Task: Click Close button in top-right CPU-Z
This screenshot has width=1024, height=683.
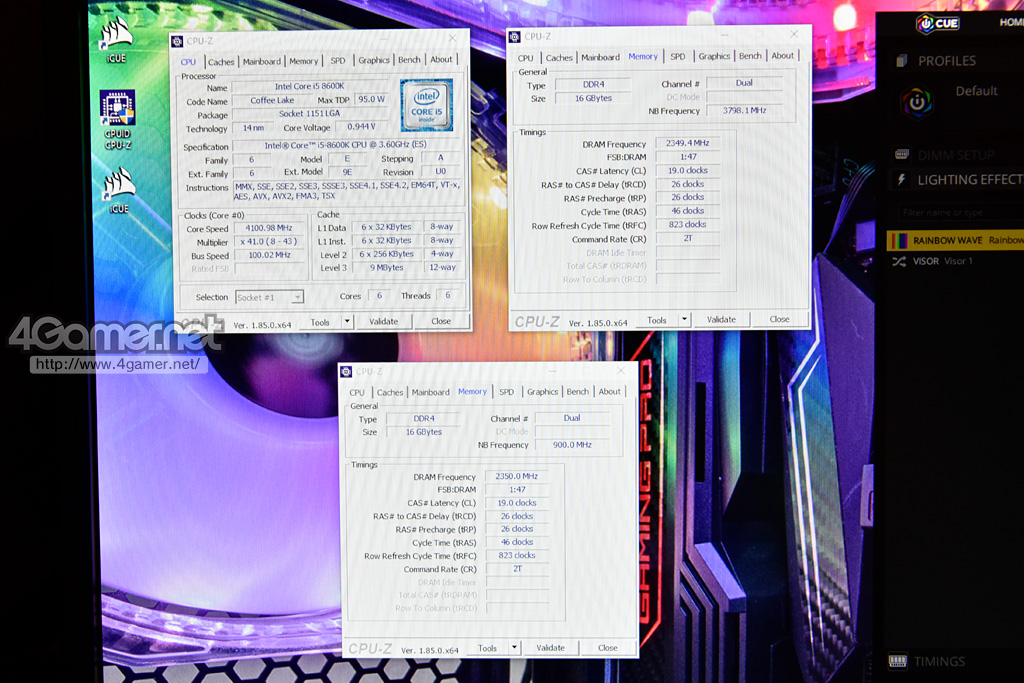Action: pos(779,319)
